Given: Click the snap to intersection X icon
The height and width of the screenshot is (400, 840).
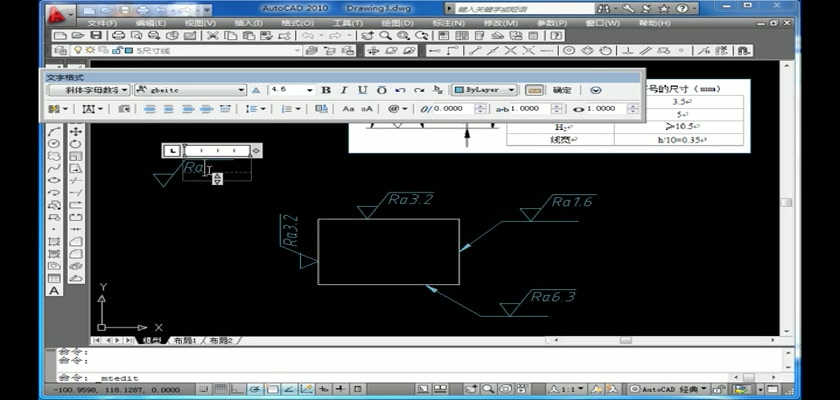Looking at the screenshot, I should pyautogui.click(x=511, y=50).
